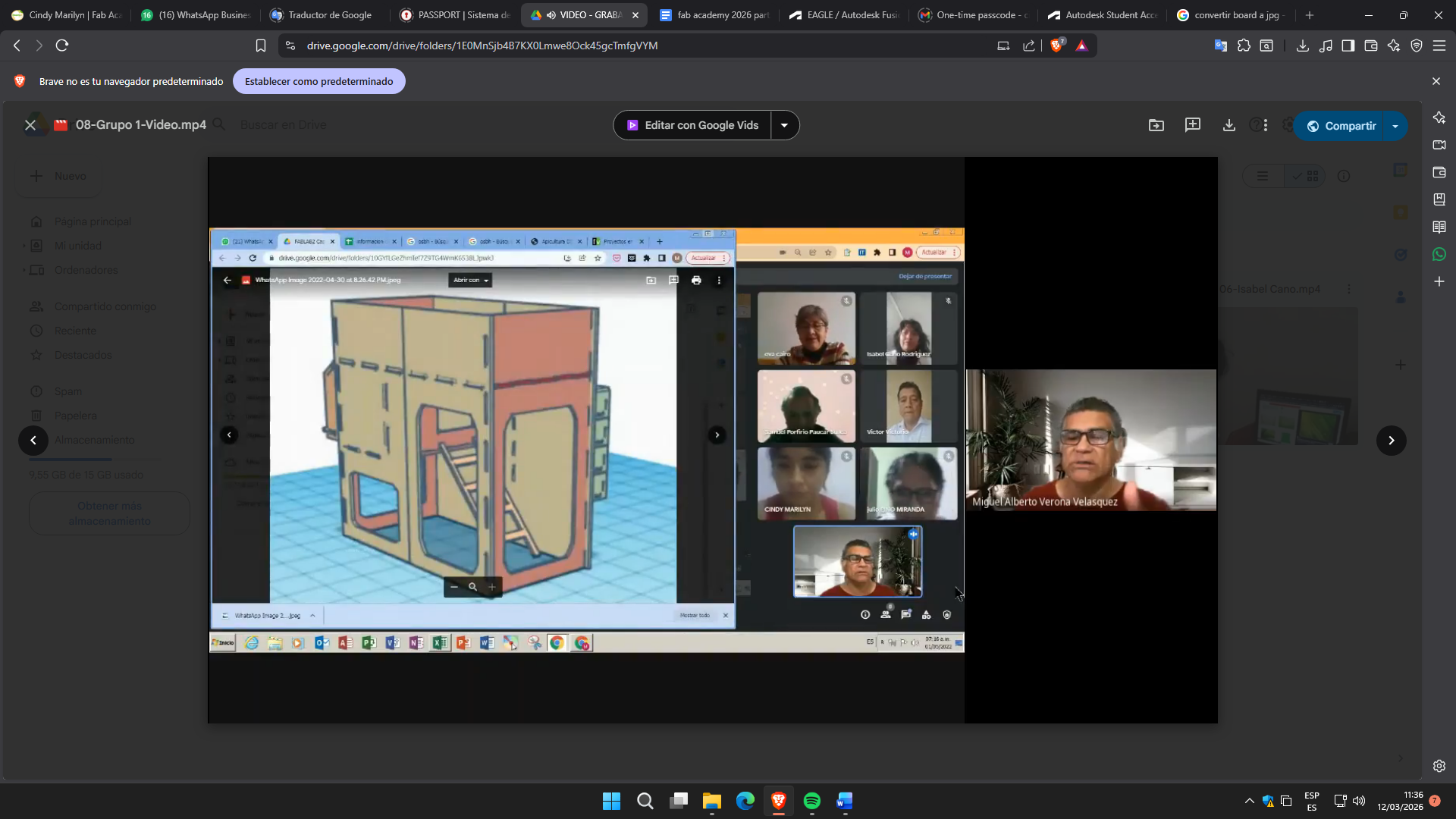Expand the Compartir options arrow
Screen dimensions: 1456x819
pos(1395,126)
